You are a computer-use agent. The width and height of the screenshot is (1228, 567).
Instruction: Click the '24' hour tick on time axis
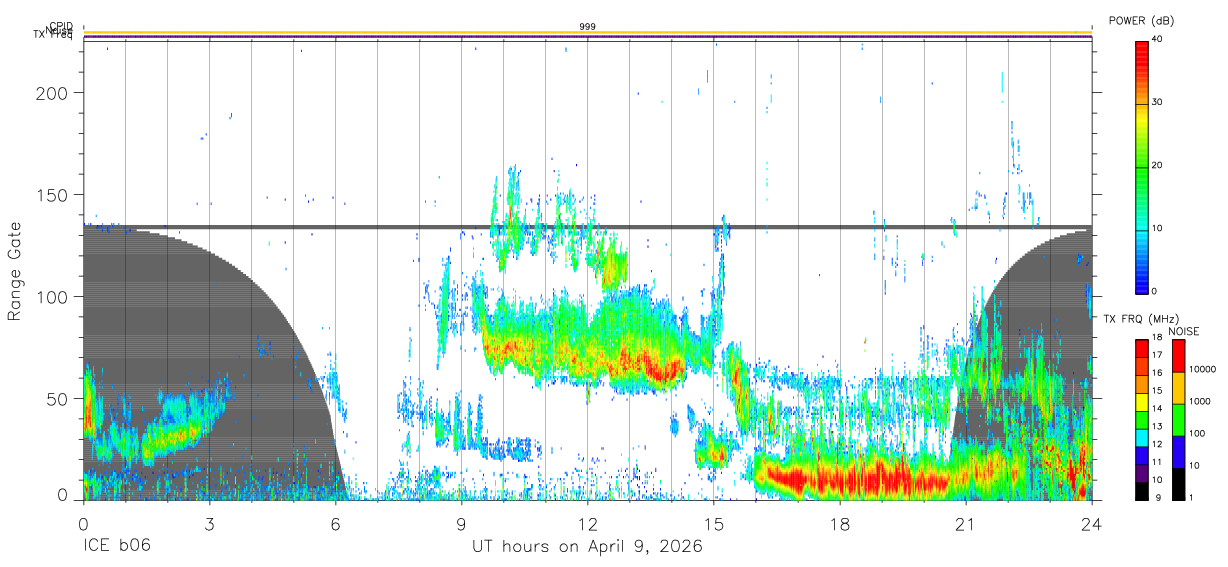point(1092,523)
